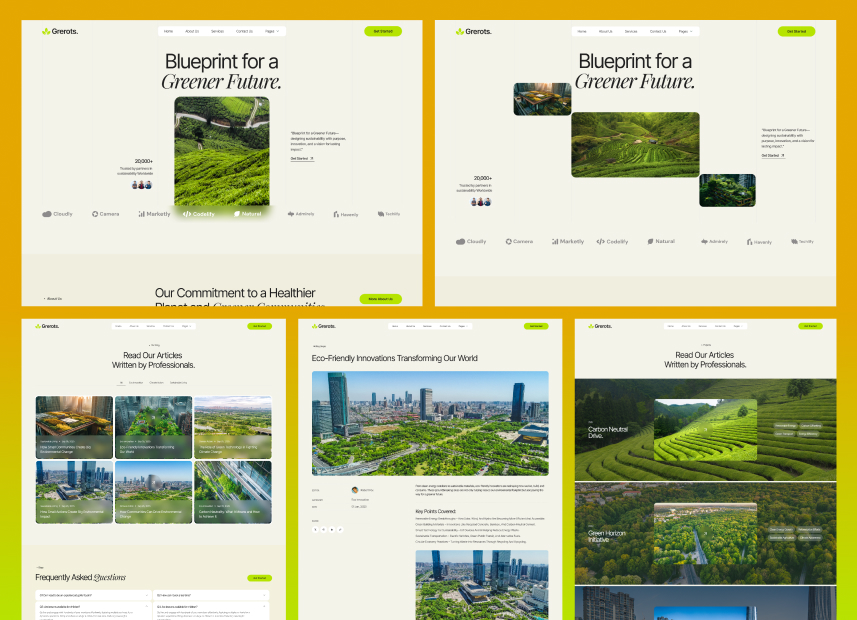The width and height of the screenshot is (857, 620).
Task: Click the Heavenly brand logo icon
Action: (x=335, y=213)
